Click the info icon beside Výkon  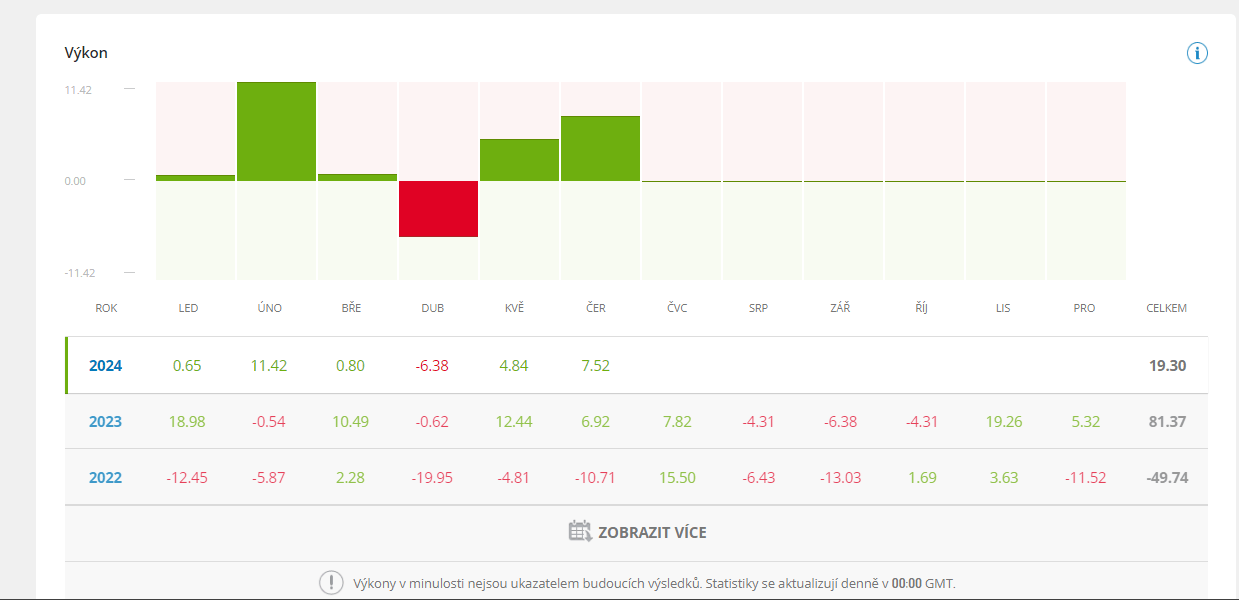(x=1197, y=53)
